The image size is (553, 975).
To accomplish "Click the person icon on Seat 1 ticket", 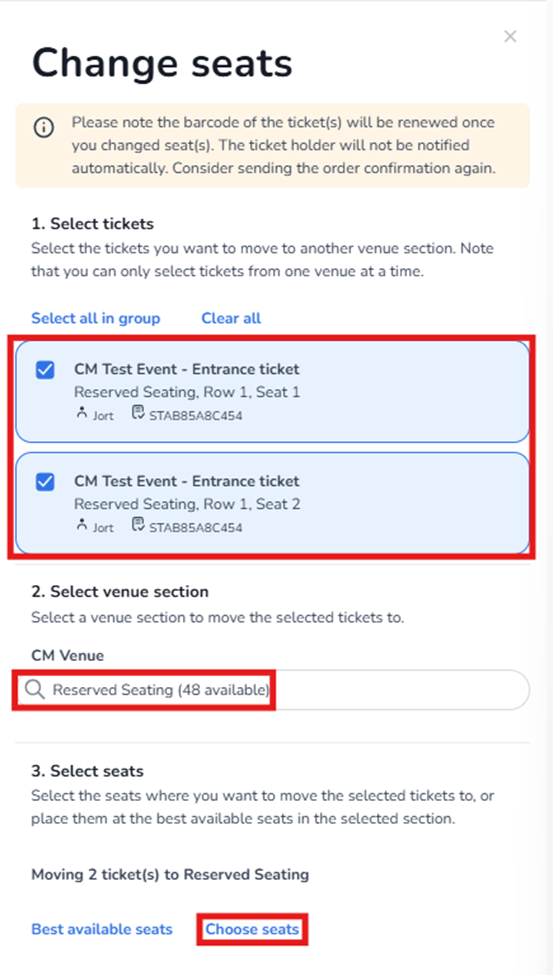I will point(81,414).
